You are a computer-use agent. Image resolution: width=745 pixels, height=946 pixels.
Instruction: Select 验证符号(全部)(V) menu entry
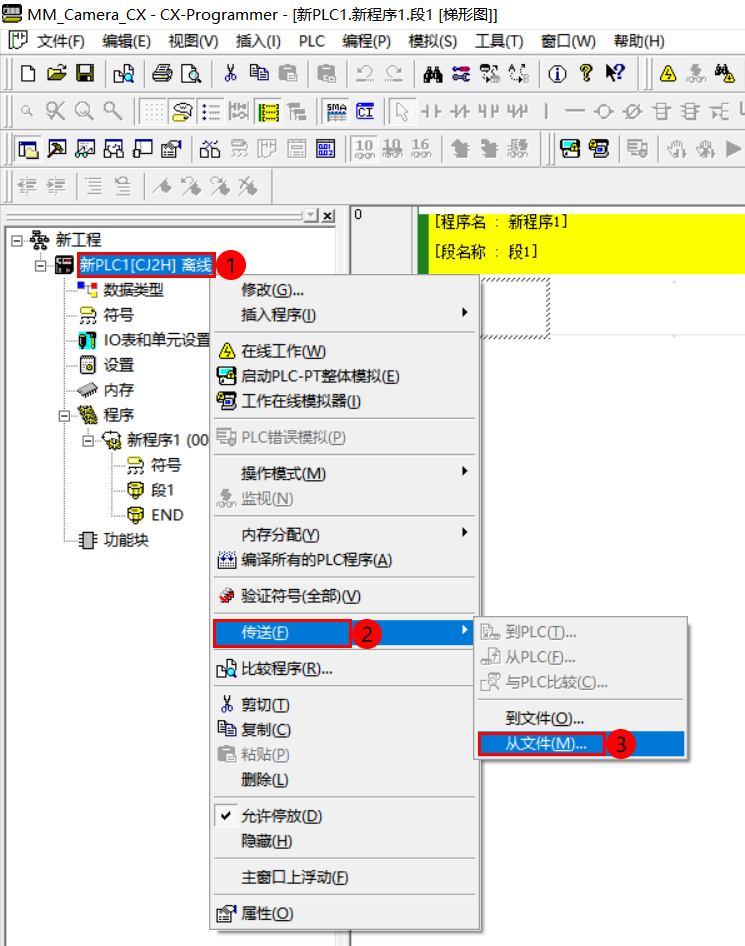point(346,596)
